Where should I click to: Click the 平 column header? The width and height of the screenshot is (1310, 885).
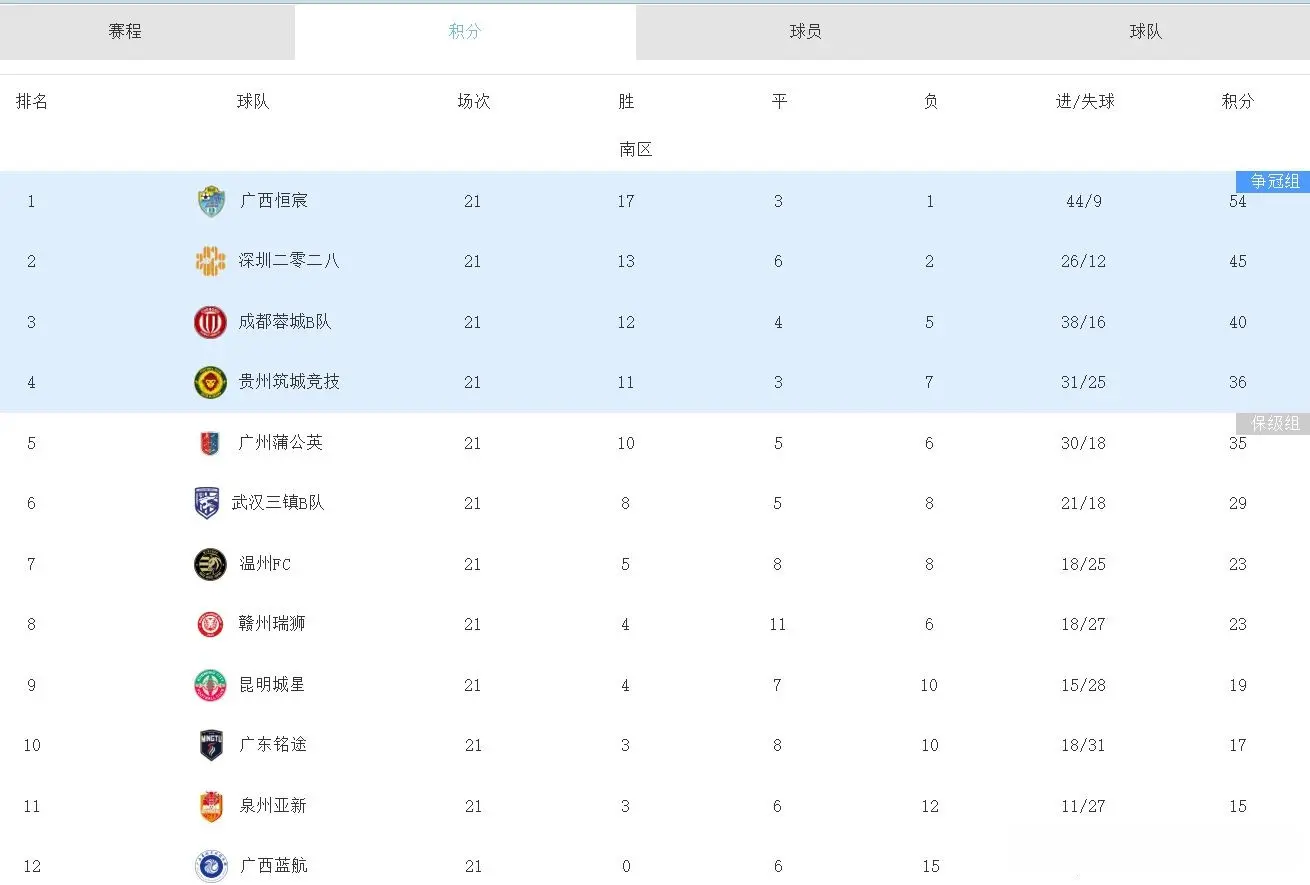779,102
